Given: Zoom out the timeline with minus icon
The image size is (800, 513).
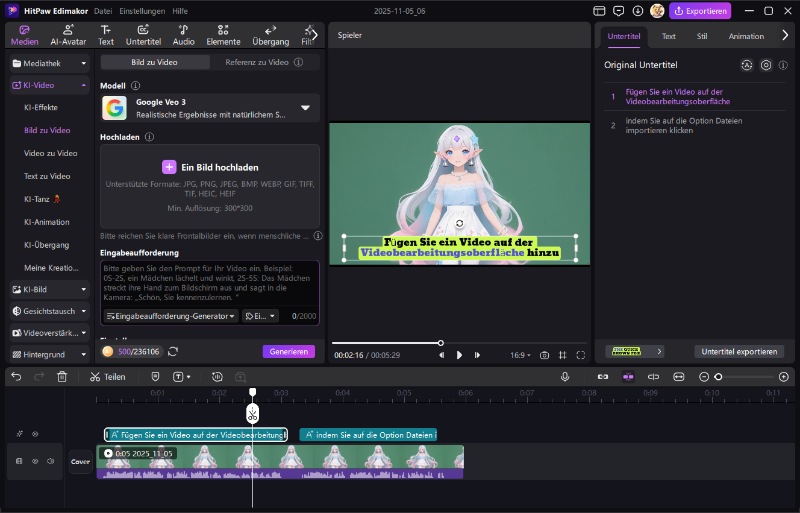Looking at the screenshot, I should pyautogui.click(x=704, y=377).
